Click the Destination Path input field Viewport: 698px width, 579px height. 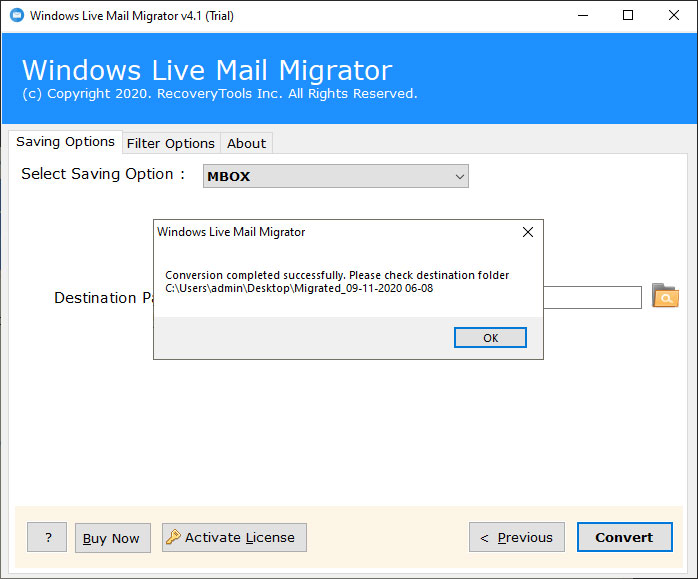pyautogui.click(x=592, y=297)
